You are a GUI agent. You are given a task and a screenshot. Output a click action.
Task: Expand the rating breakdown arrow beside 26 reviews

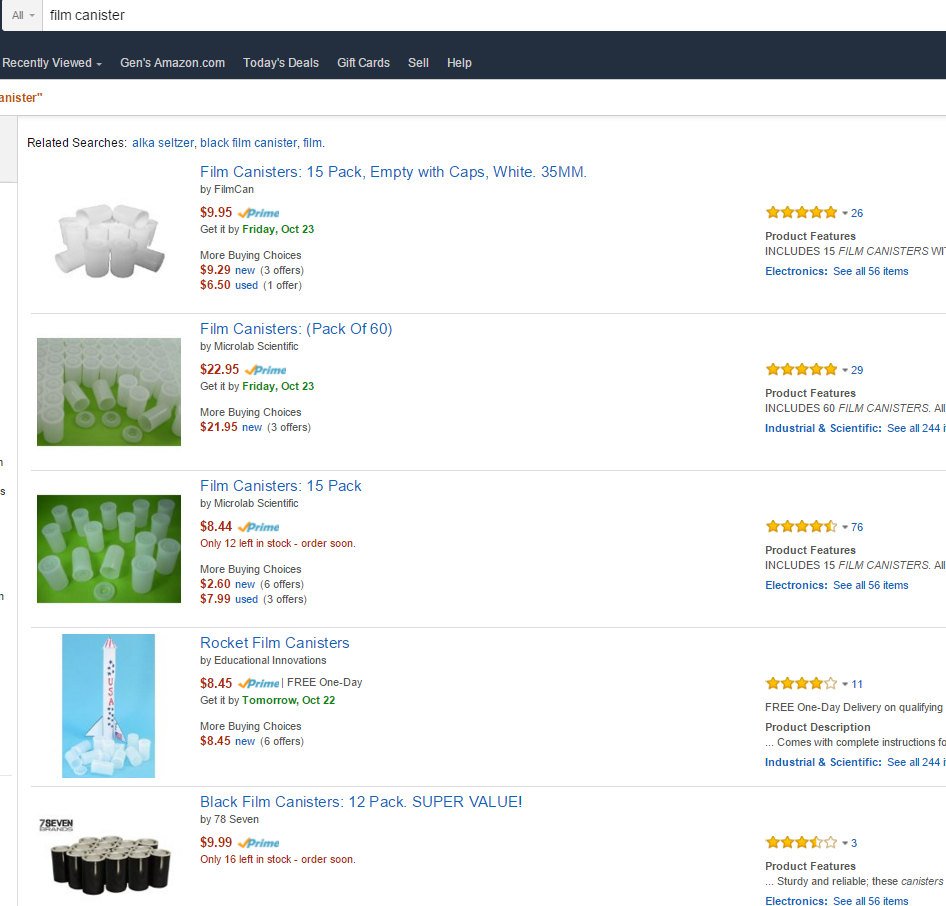pos(845,213)
